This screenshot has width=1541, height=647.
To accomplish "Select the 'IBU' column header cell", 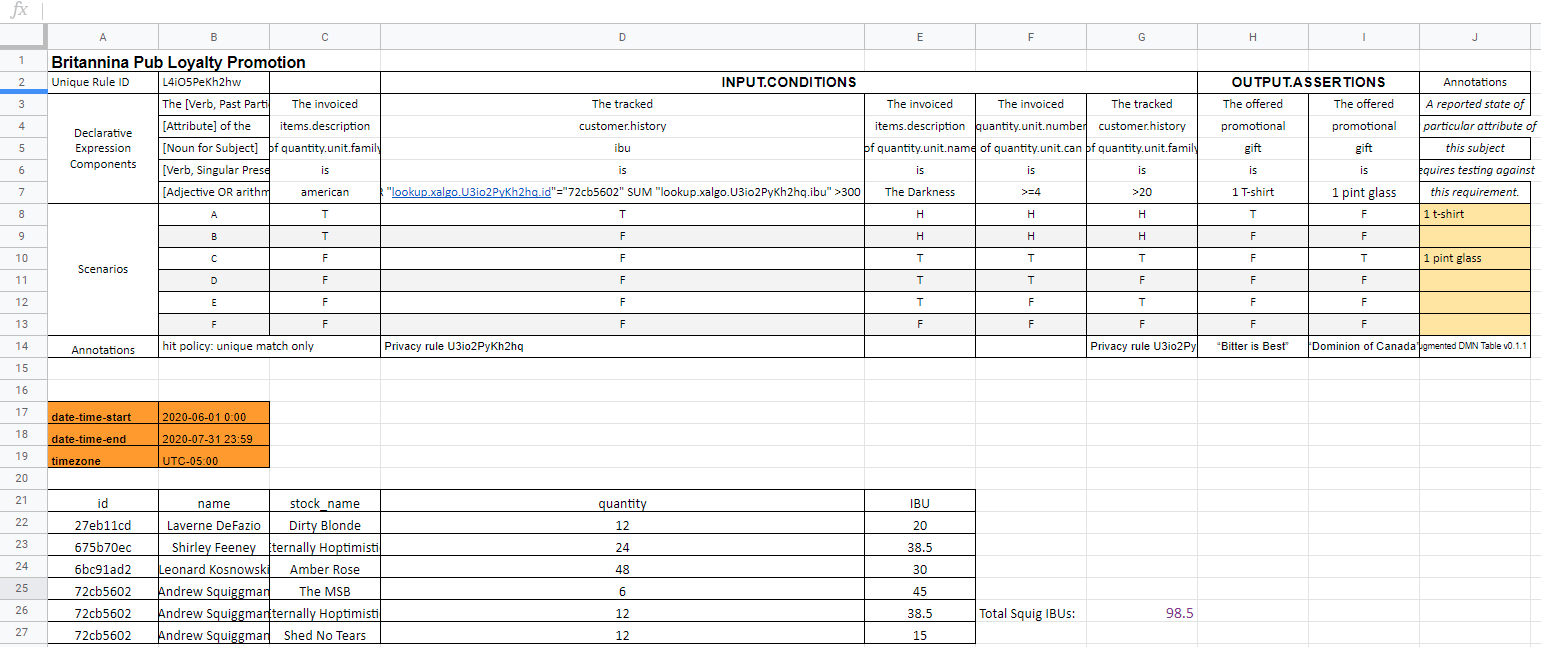I will coord(920,503).
